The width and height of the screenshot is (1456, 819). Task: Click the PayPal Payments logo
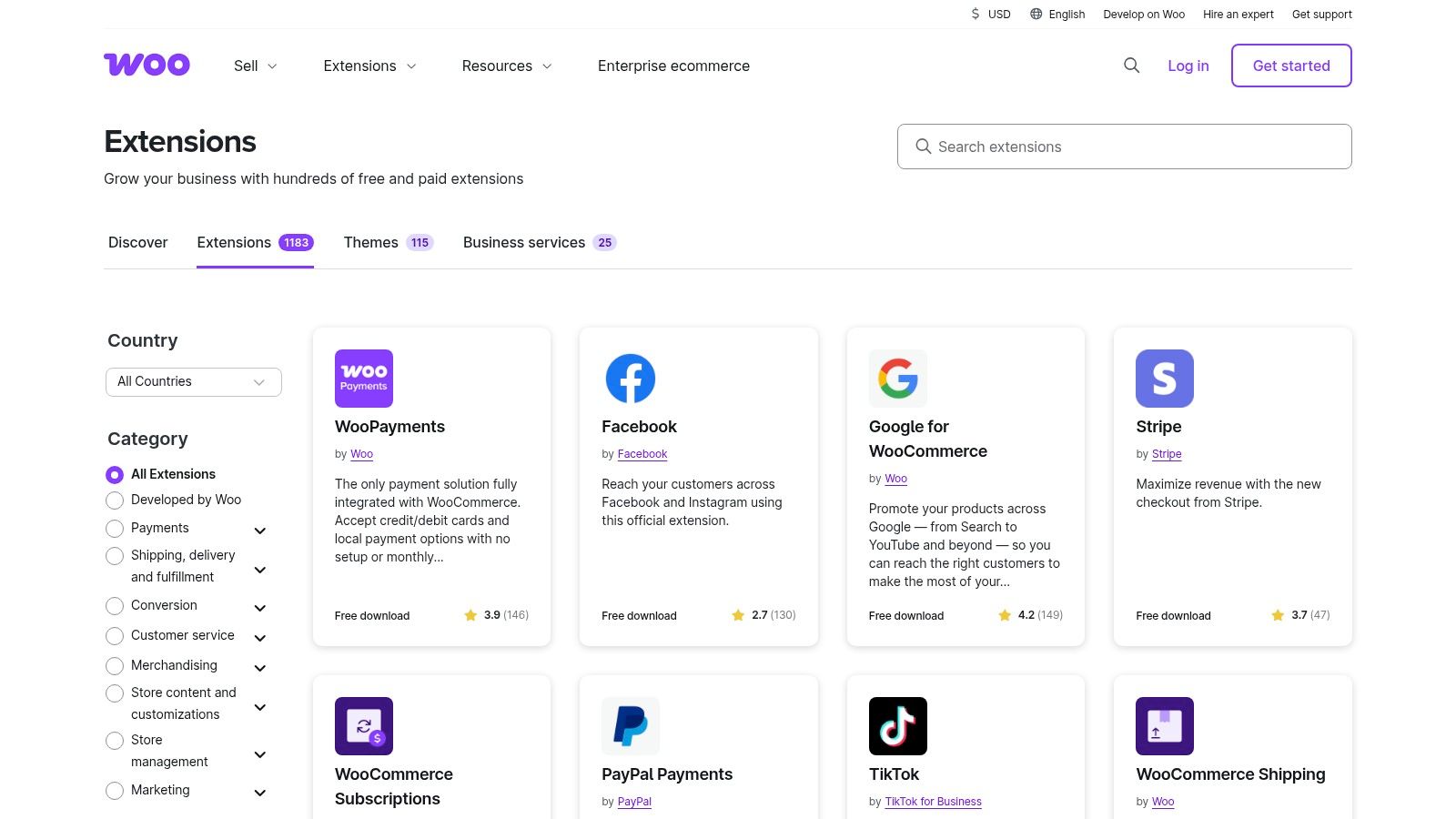point(631,726)
